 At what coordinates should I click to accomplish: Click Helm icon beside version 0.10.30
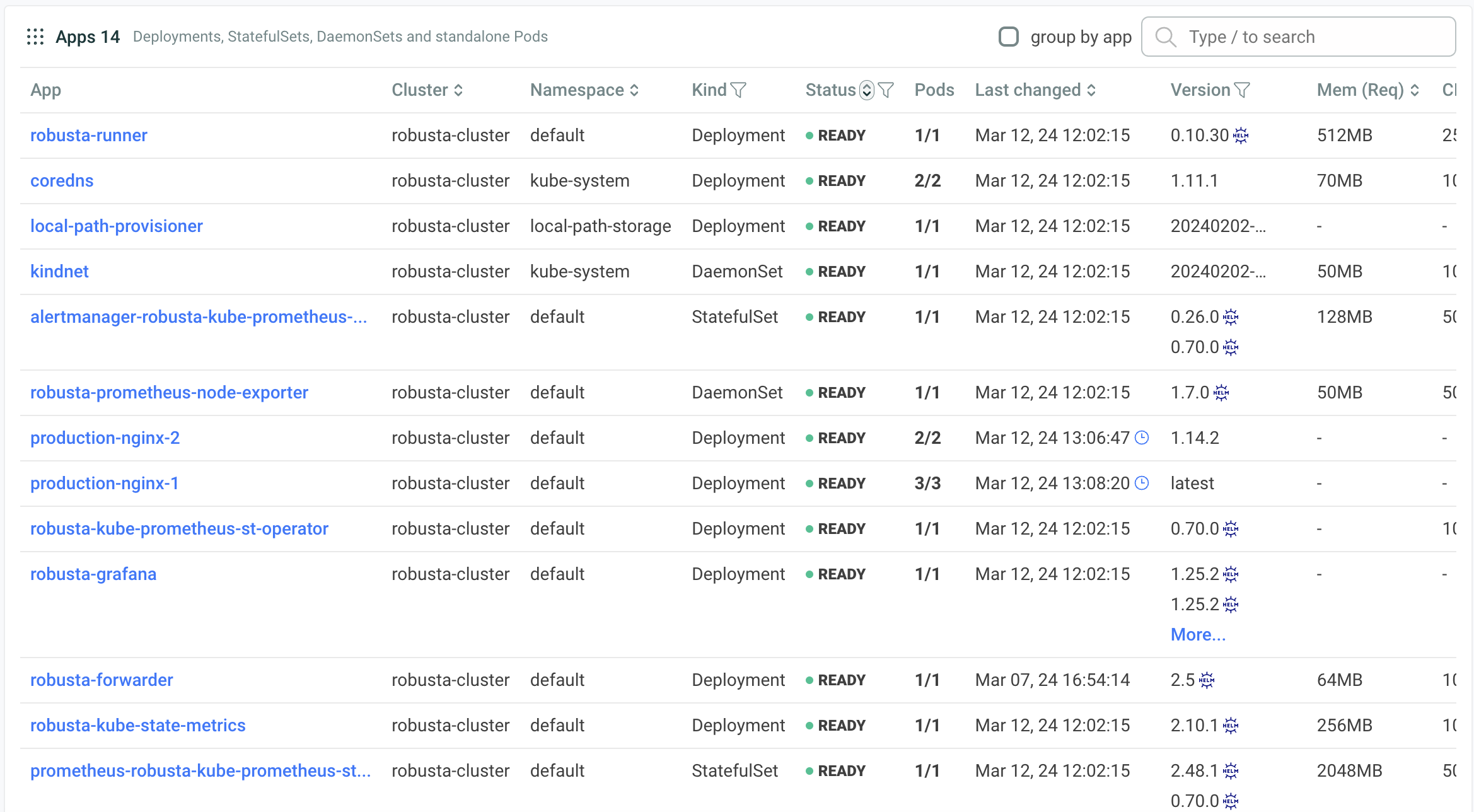coord(1241,136)
